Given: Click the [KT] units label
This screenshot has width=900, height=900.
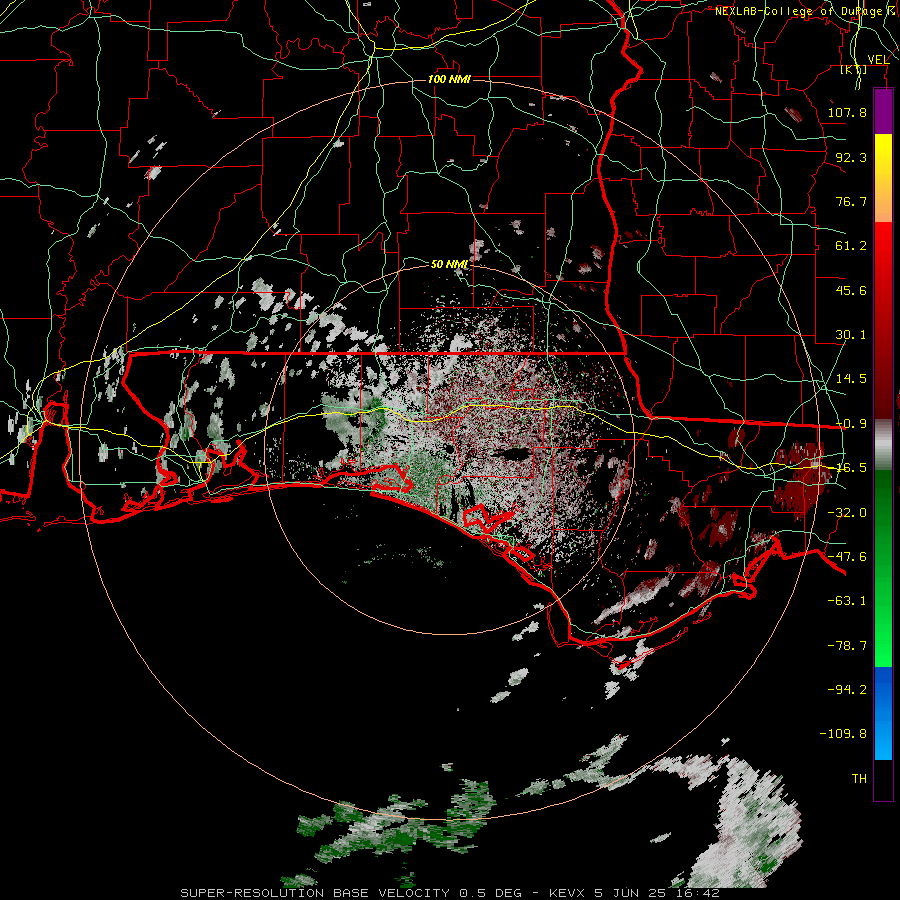Looking at the screenshot, I should tap(854, 69).
